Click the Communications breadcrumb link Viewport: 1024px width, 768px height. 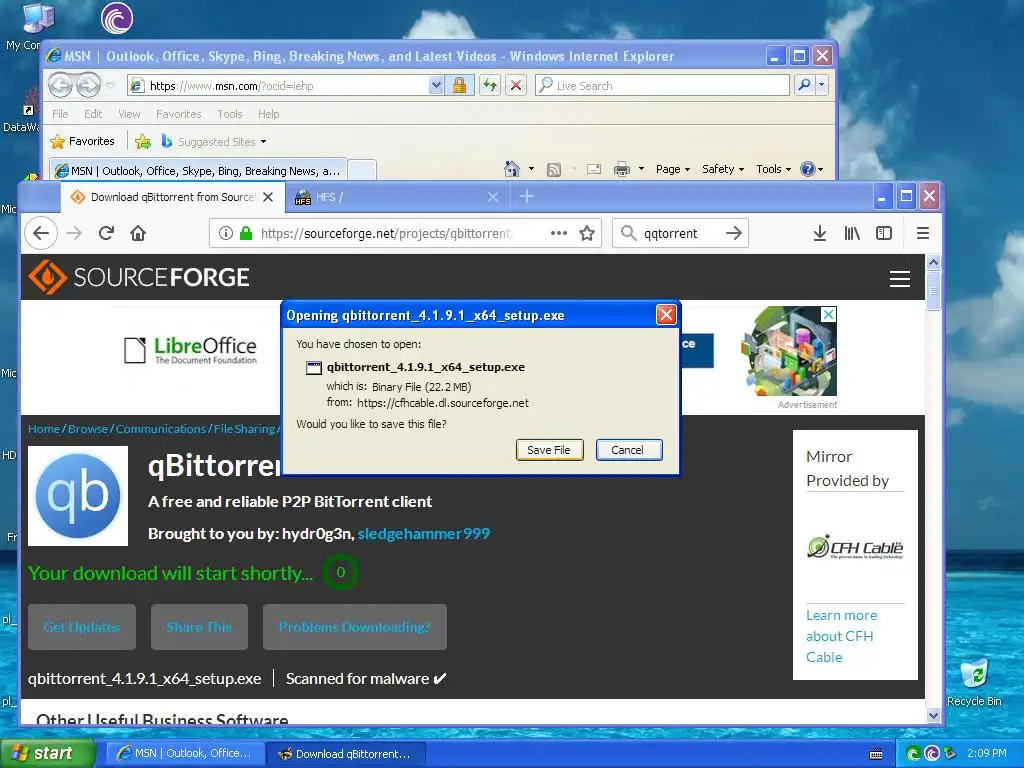161,429
